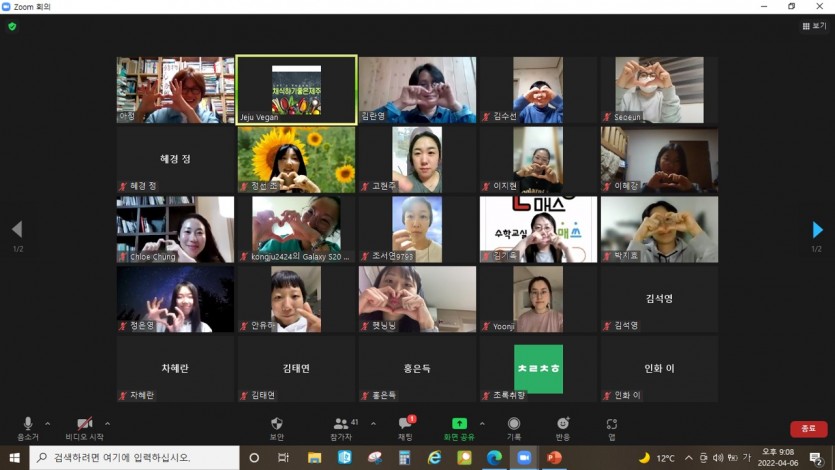Click the green Share Screen button
Screen dimensions: 835x470
pyautogui.click(x=459, y=428)
